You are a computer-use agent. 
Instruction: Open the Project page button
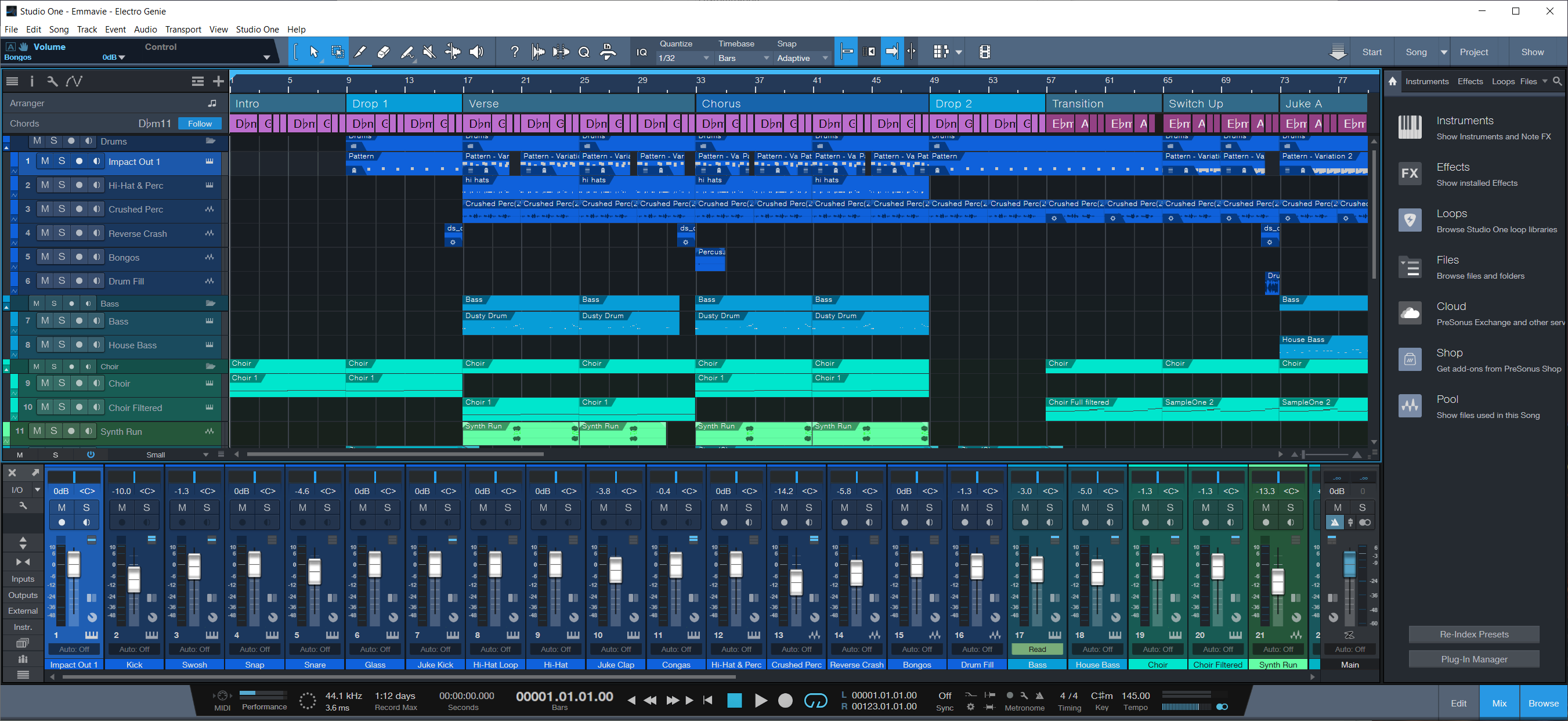[1473, 52]
